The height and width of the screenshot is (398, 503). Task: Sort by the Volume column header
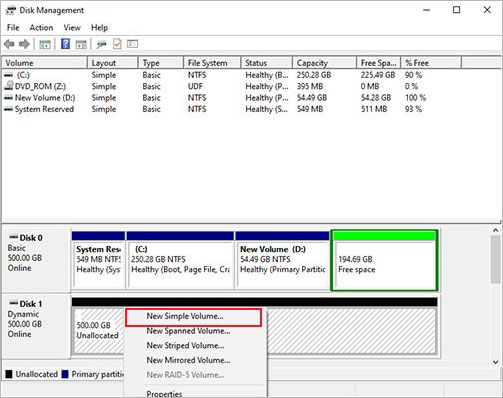pyautogui.click(x=45, y=63)
